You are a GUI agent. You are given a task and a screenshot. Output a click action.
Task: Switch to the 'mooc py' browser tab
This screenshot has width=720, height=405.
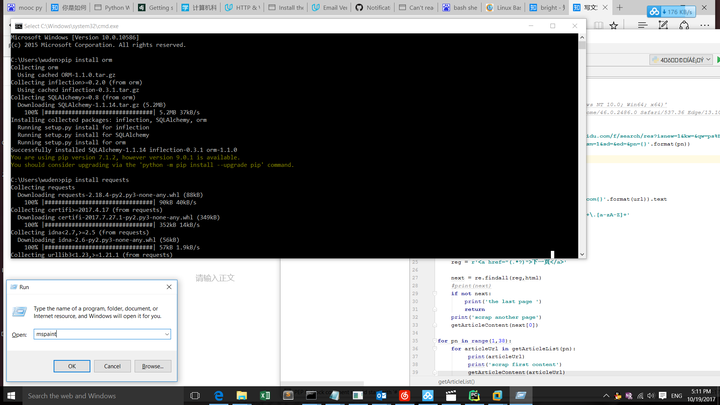tap(24, 7)
